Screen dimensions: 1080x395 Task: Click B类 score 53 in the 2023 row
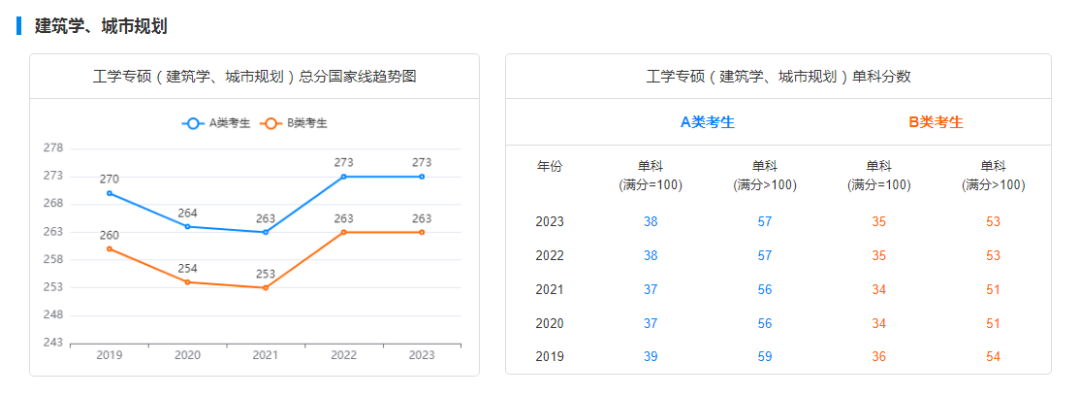[x=993, y=222]
